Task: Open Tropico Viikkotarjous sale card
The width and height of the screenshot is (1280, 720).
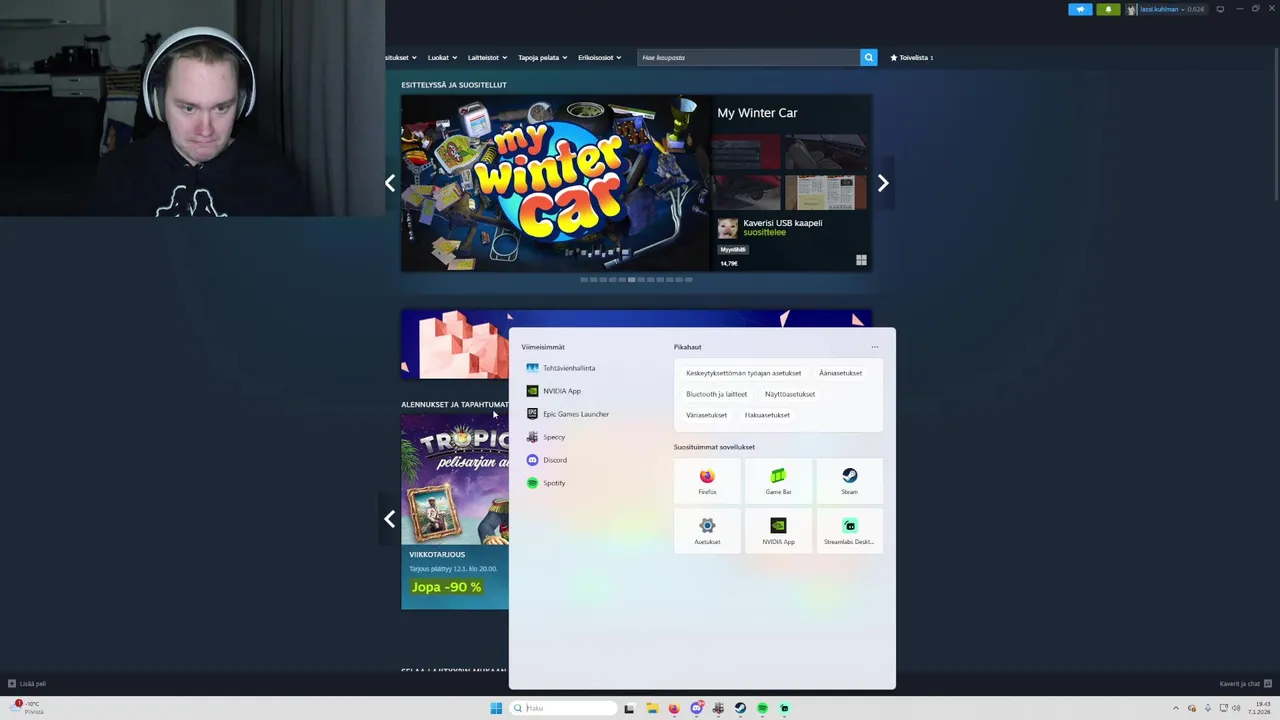Action: [x=455, y=511]
